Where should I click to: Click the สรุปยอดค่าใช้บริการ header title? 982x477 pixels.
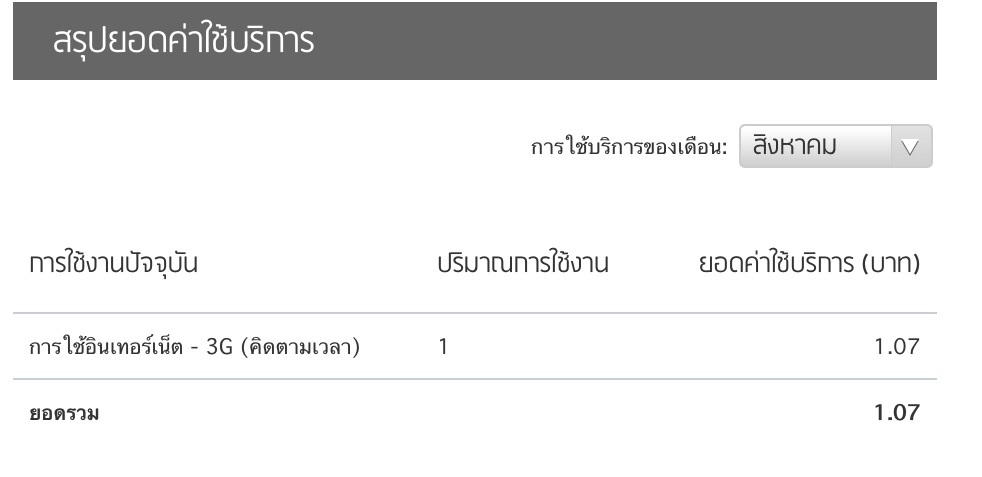183,41
